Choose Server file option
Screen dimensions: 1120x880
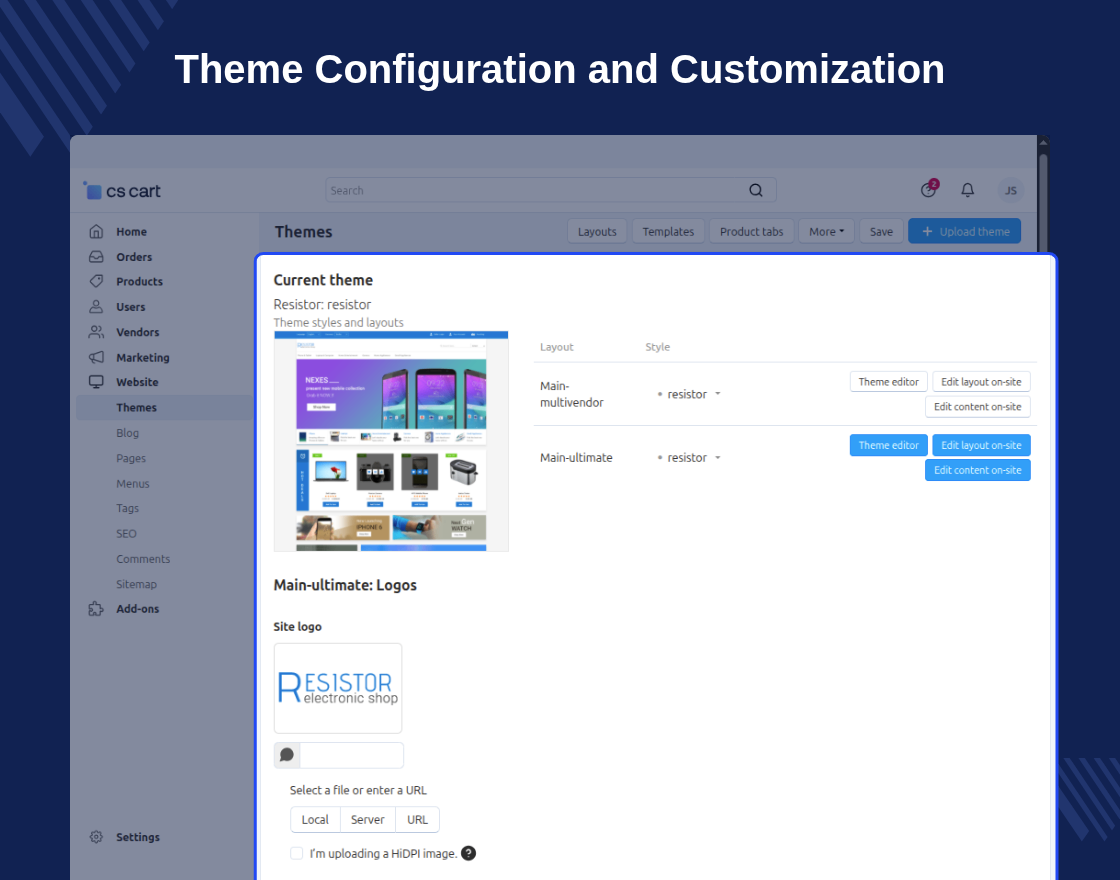368,819
